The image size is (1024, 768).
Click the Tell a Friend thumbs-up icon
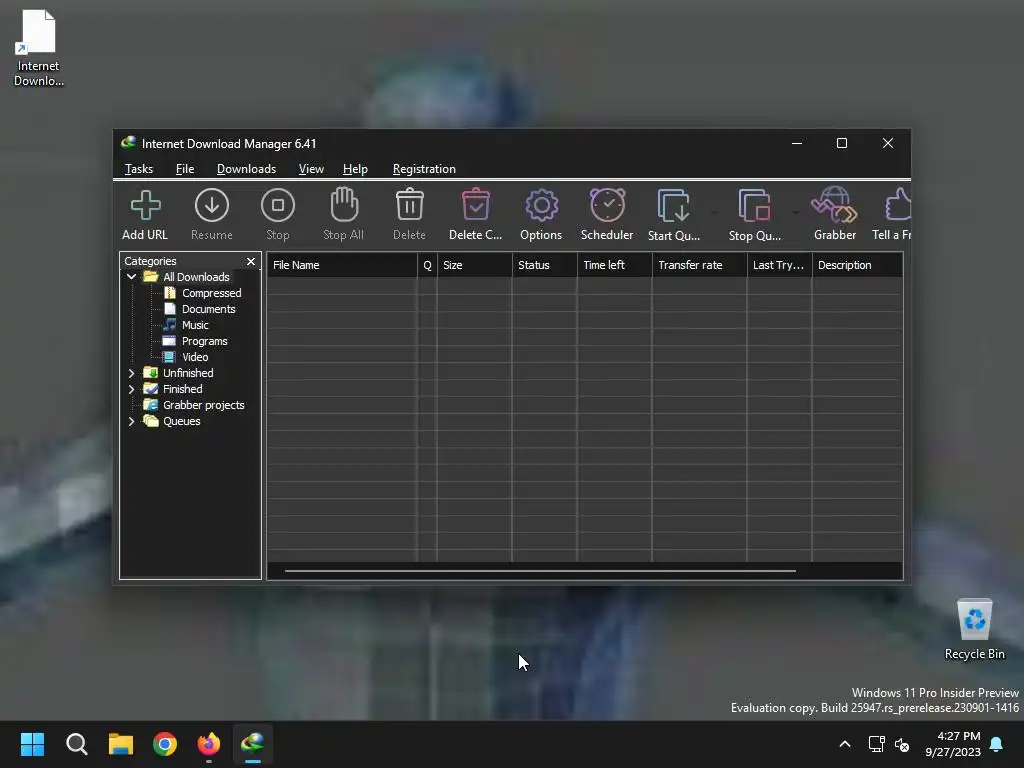pos(898,204)
